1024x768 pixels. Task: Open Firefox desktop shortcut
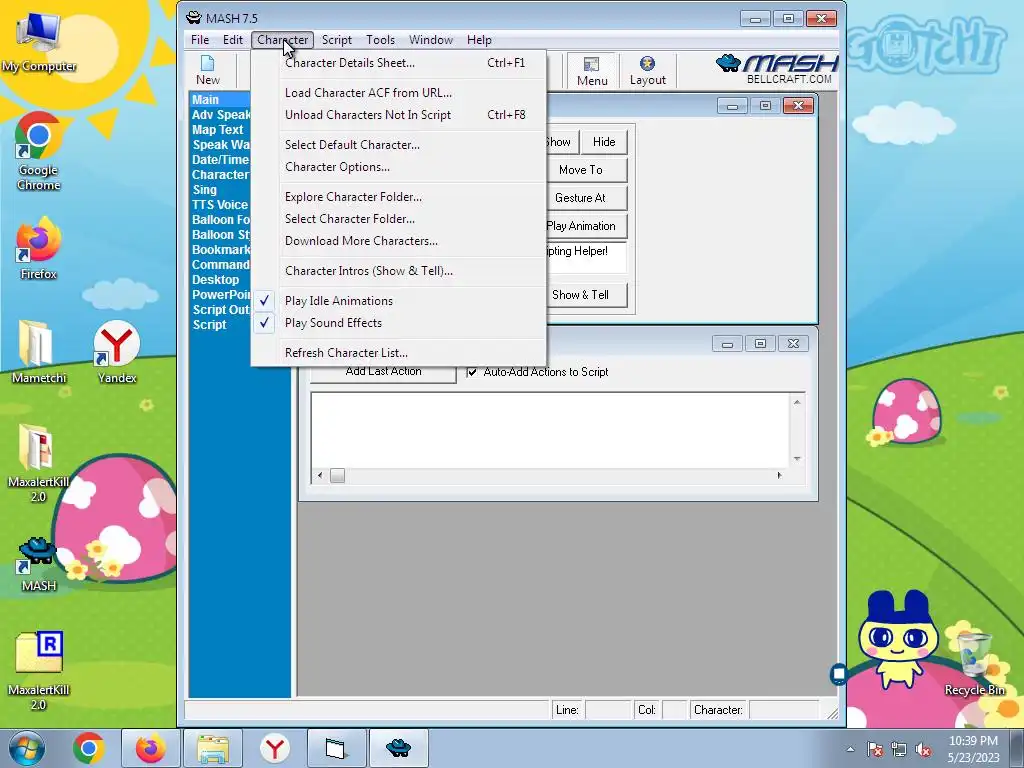39,248
